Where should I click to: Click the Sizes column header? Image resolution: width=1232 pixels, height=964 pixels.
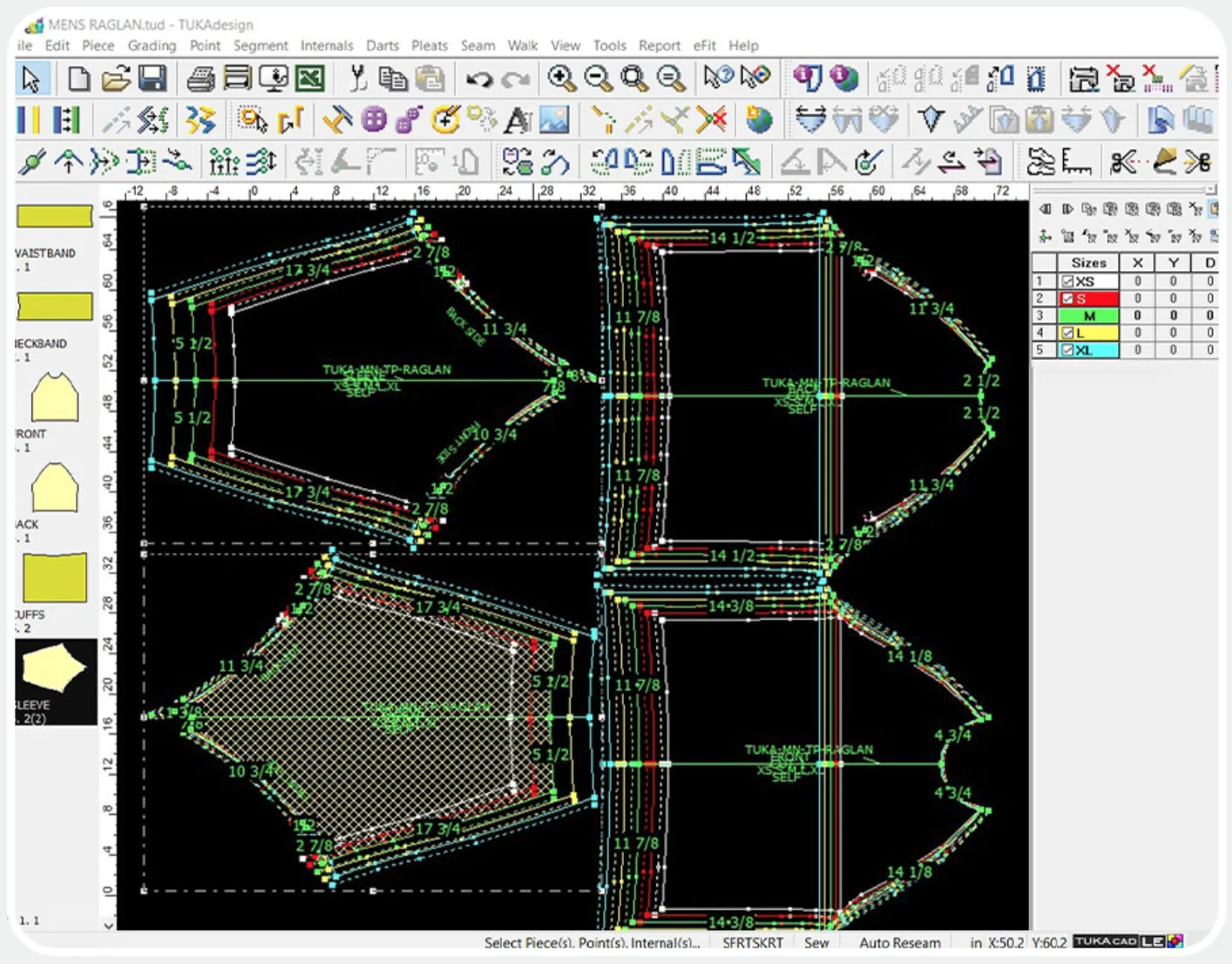[1088, 262]
